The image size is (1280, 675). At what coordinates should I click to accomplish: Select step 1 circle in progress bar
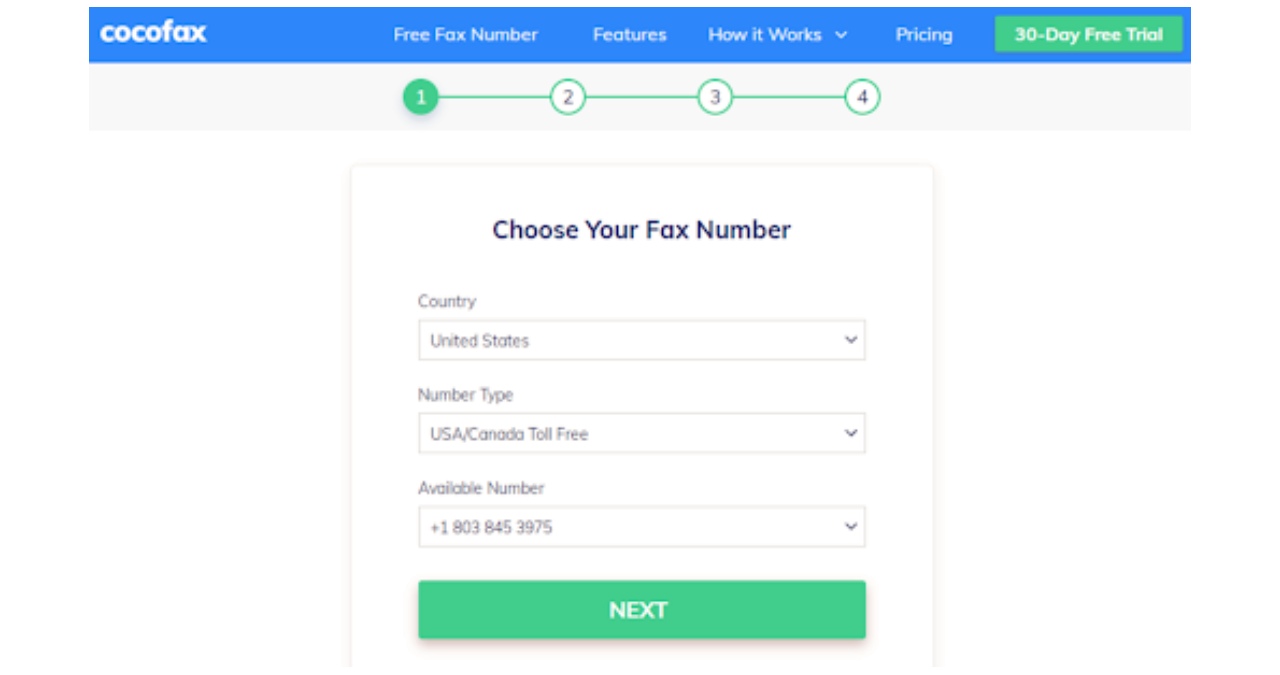[421, 97]
